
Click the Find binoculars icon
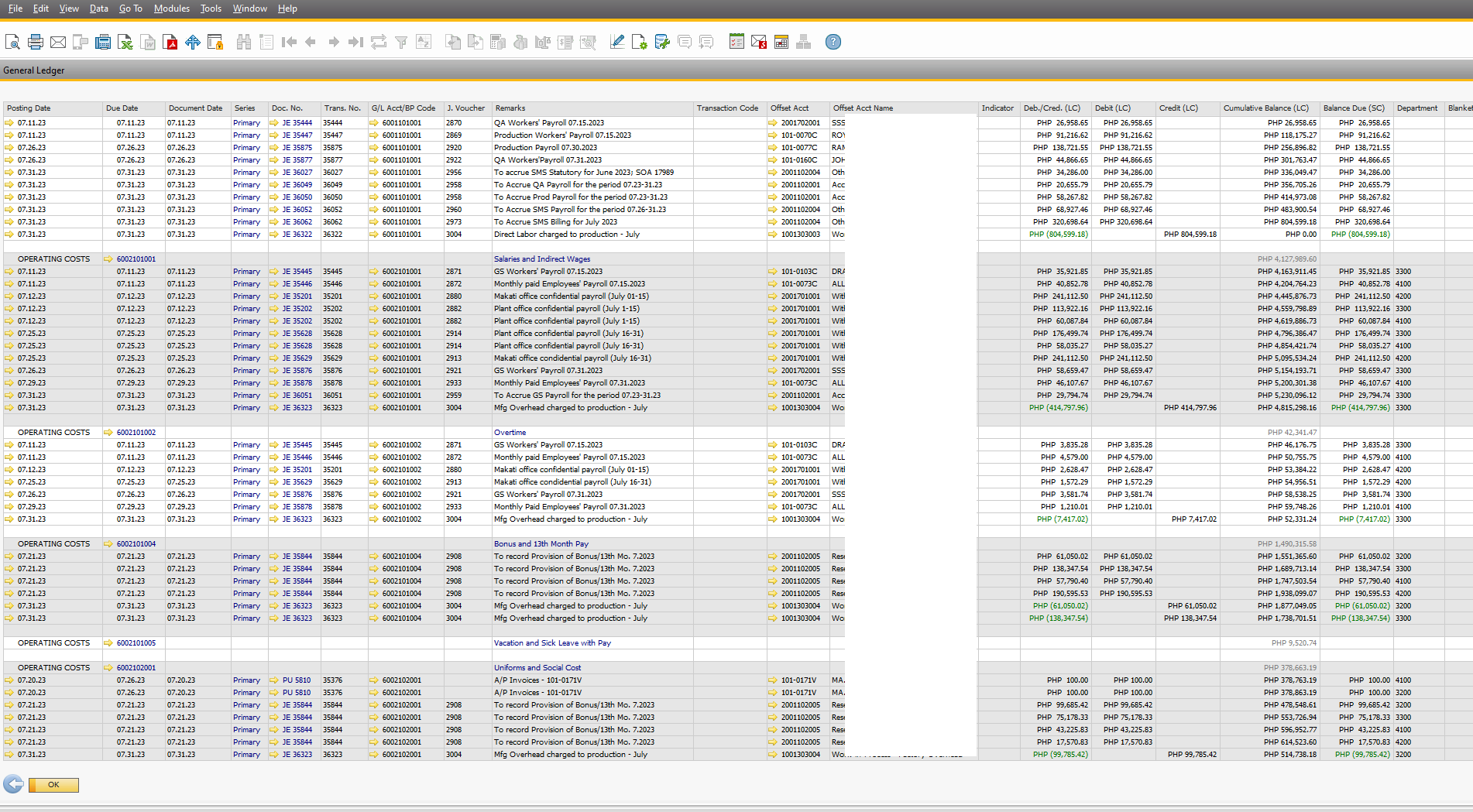[244, 42]
